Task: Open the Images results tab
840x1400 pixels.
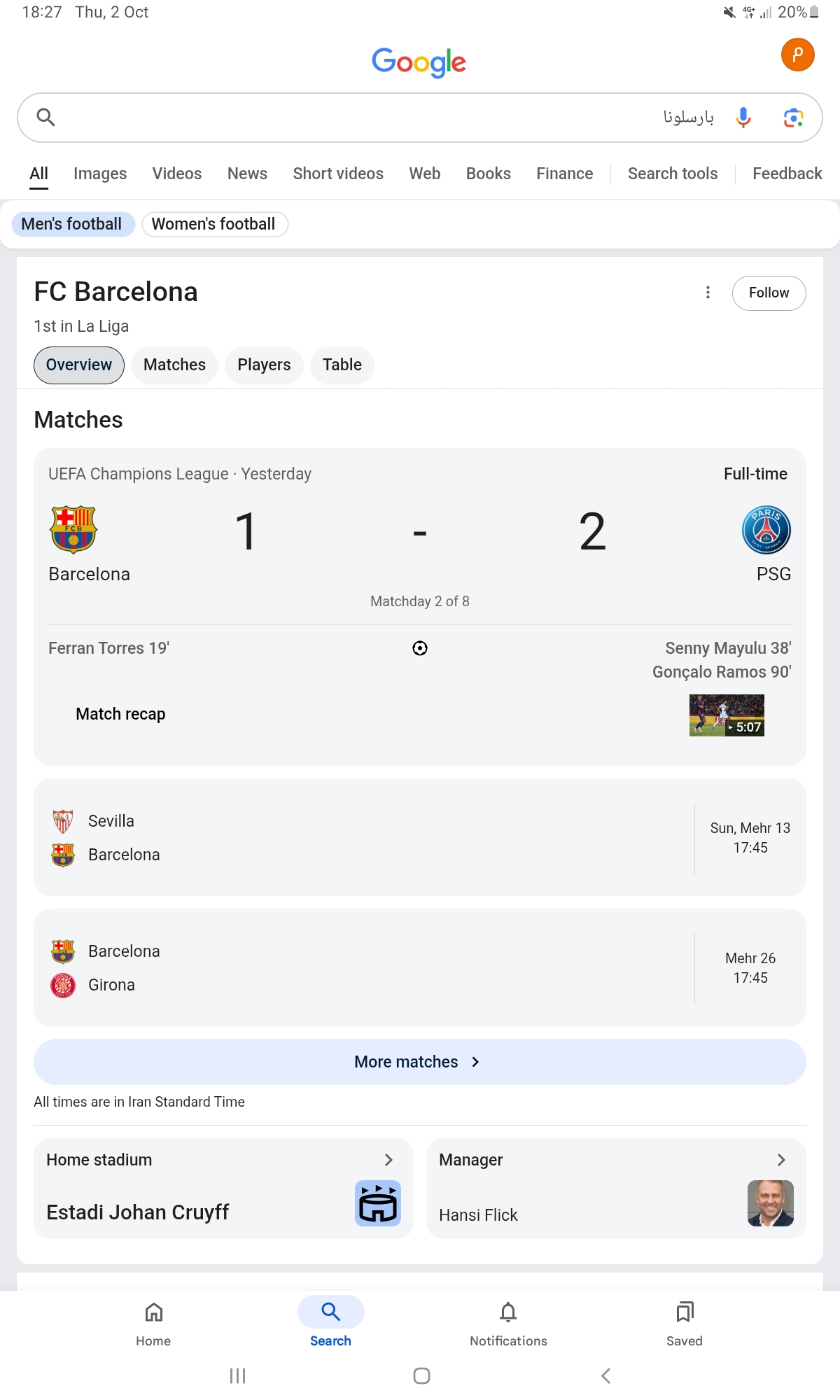Action: click(100, 174)
